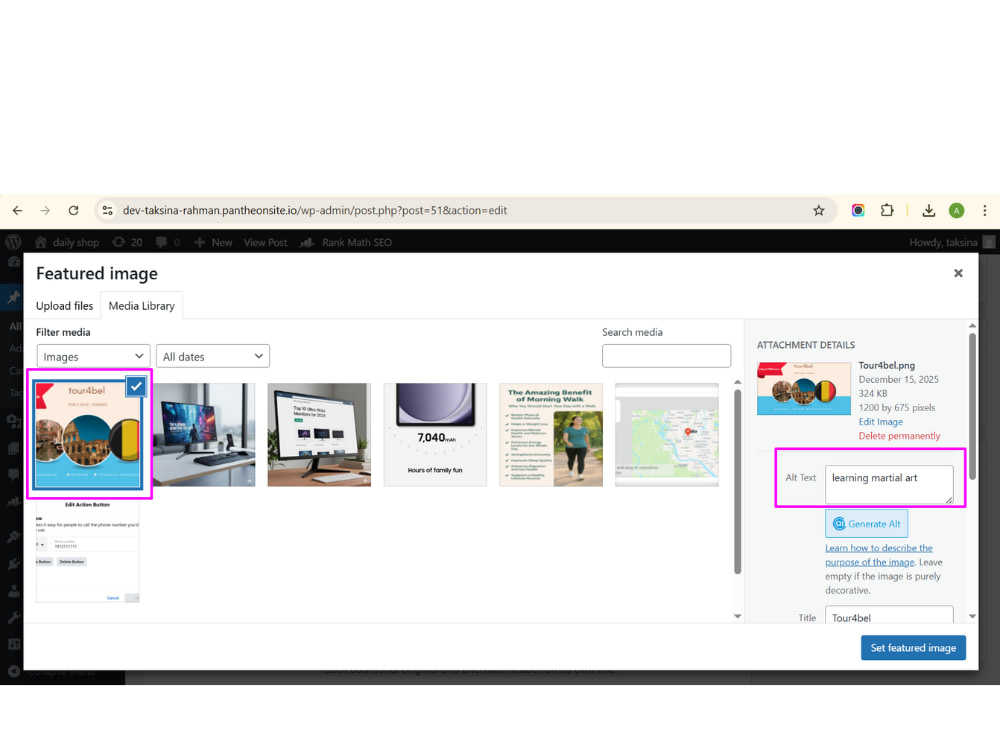The image size is (1000, 750).
Task: Select the tour4bel thumbnail
Action: coord(88,435)
